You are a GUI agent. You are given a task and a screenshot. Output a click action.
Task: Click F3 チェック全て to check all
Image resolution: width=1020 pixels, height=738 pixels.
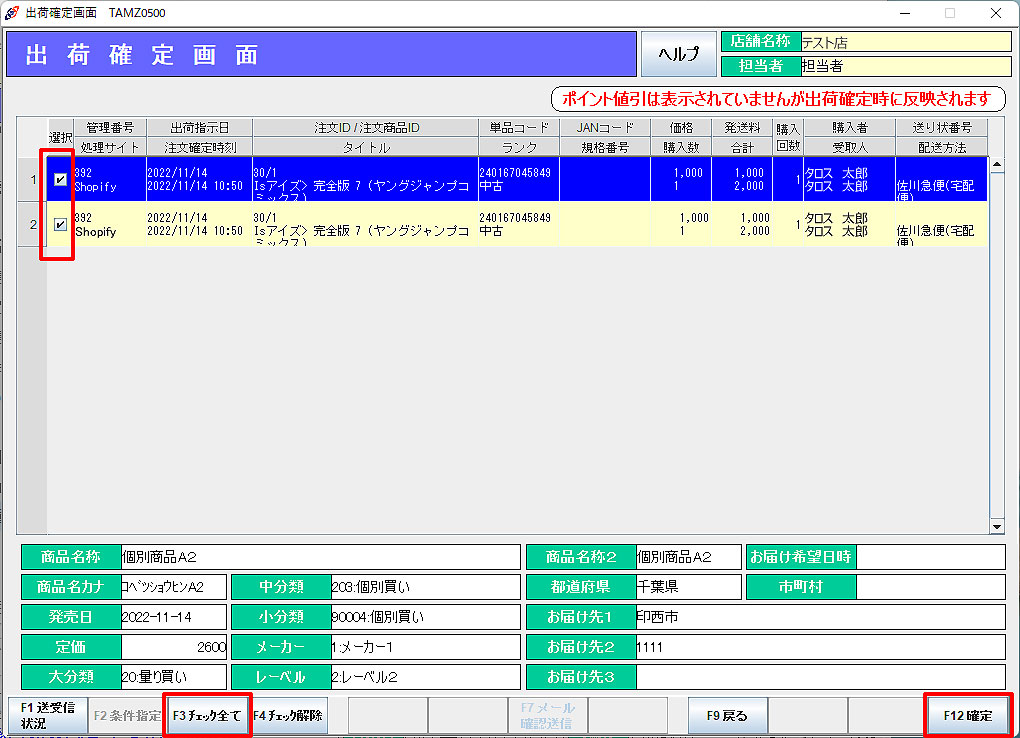tap(207, 716)
